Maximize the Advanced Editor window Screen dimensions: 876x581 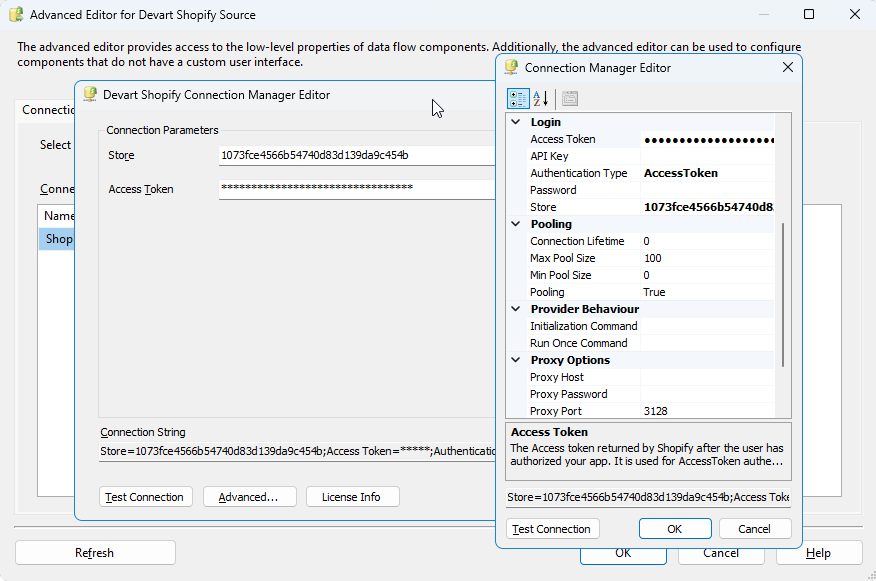[809, 15]
